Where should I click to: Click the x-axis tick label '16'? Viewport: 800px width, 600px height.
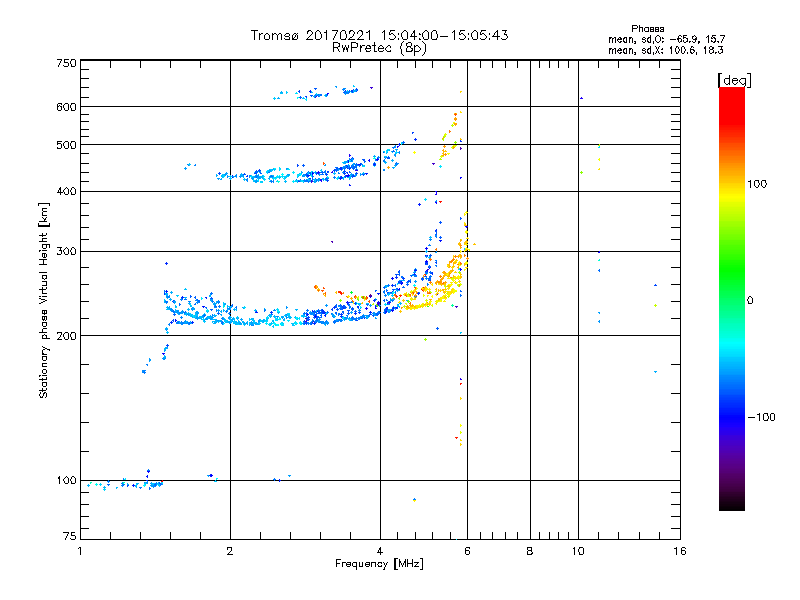680,551
